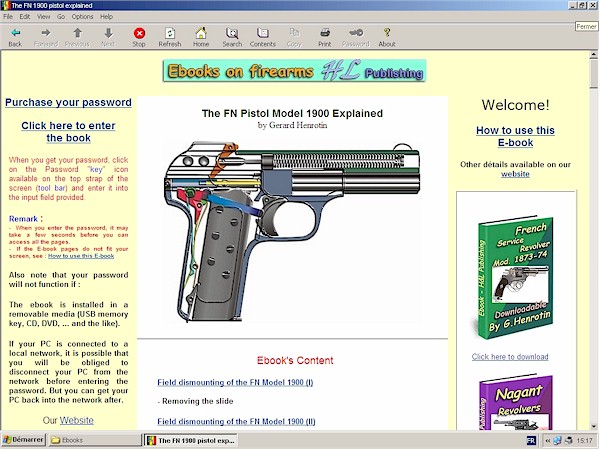The image size is (600, 450).
Task: Print the page with the Print icon
Action: (x=324, y=33)
